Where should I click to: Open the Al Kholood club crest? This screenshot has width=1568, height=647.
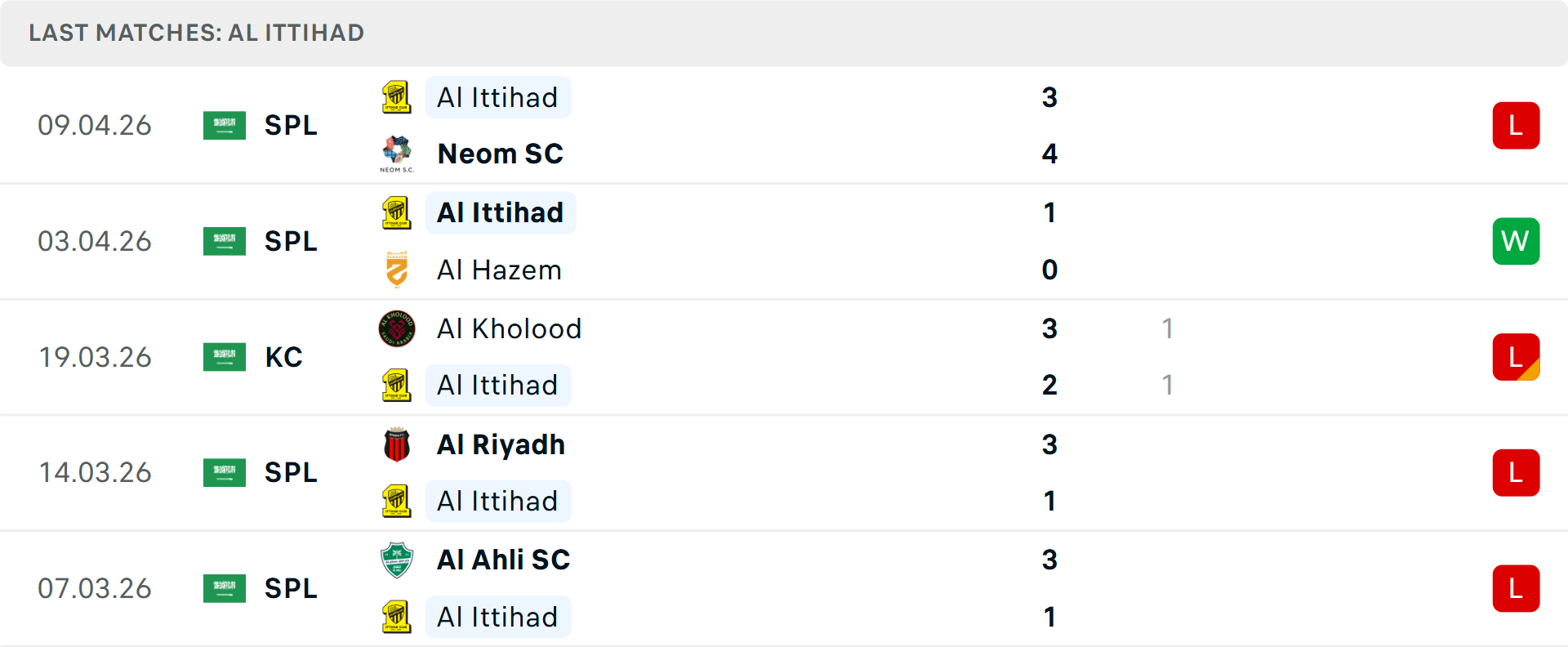(x=396, y=328)
